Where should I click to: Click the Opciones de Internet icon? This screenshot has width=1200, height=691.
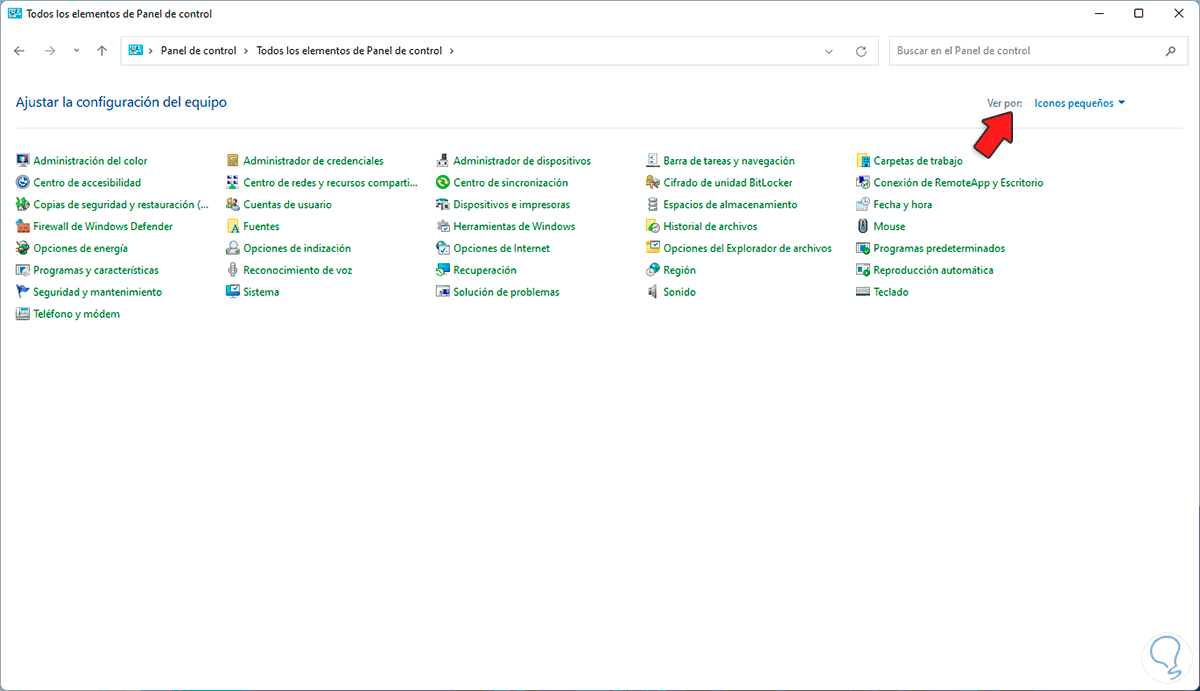pyautogui.click(x=443, y=248)
